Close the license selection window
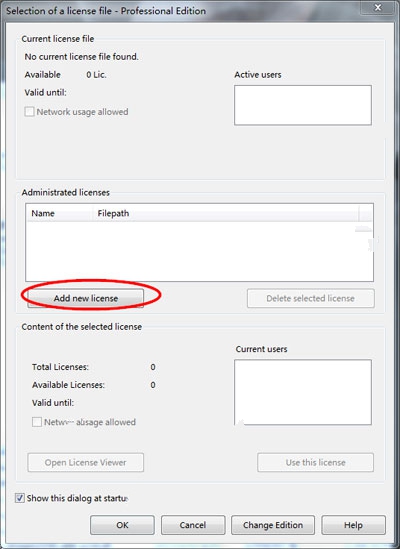Image resolution: width=400 pixels, height=549 pixels. [378, 8]
